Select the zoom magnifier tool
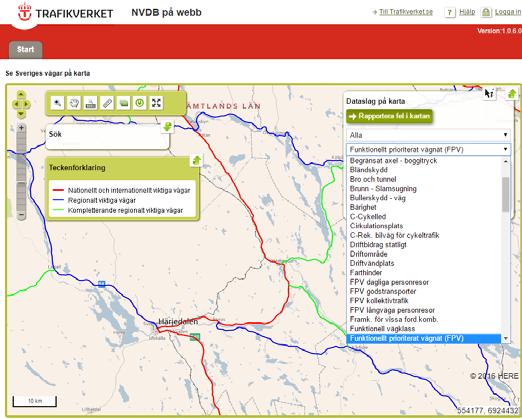522x419 pixels. pos(58,103)
